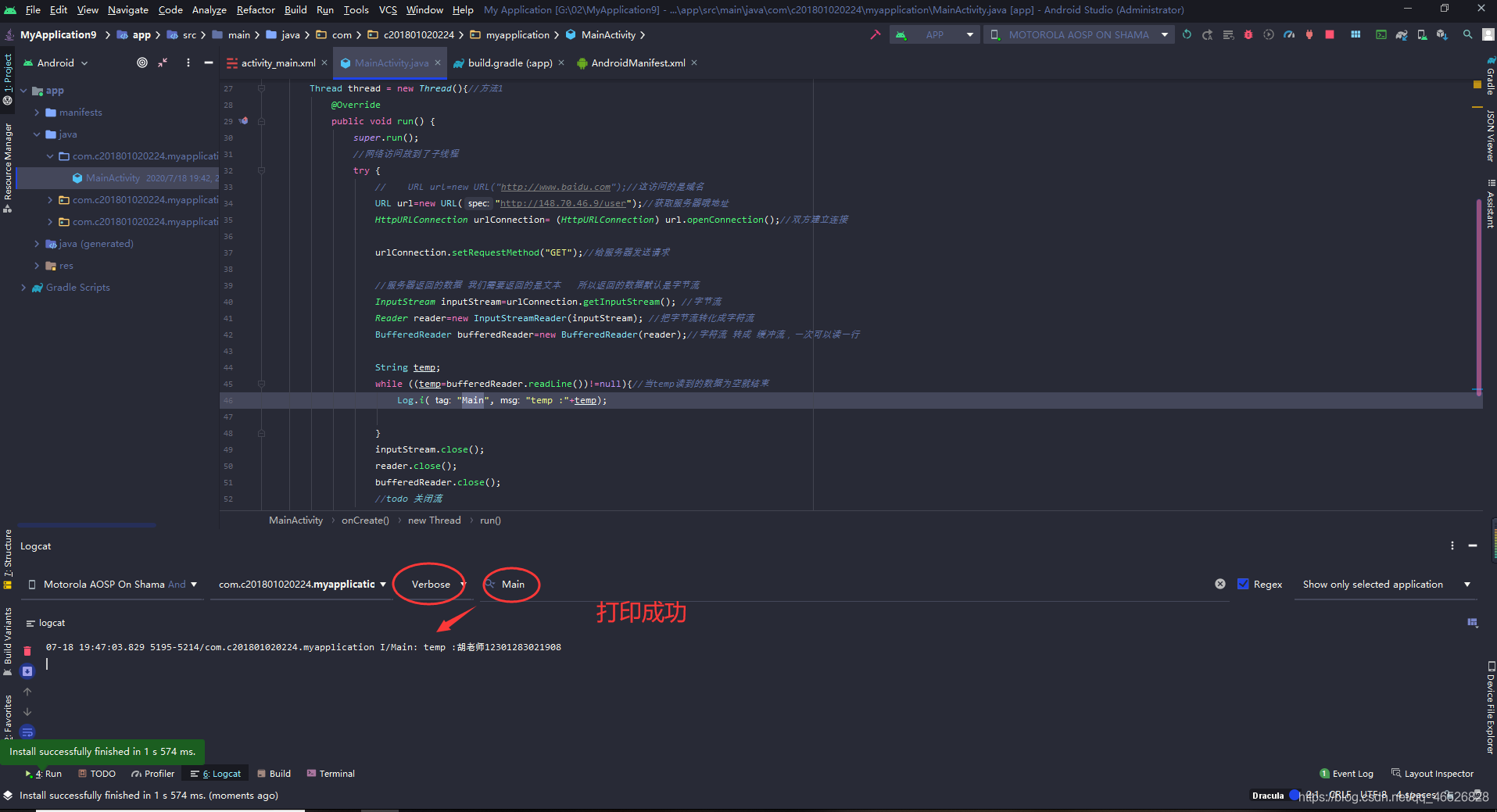
Task: Open the File menu
Action: pyautogui.click(x=33, y=9)
